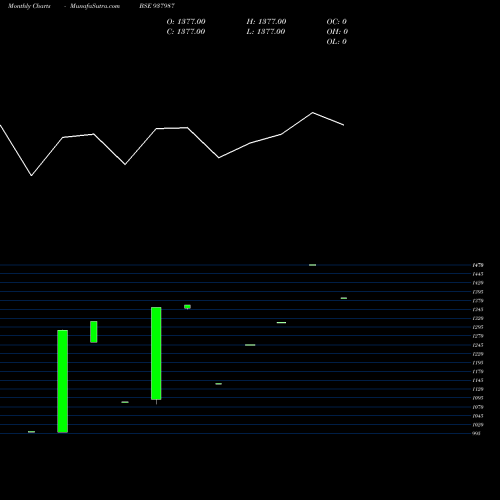Click the bottom price axis label 995
Screen dimensions: 500x500
pos(477,433)
